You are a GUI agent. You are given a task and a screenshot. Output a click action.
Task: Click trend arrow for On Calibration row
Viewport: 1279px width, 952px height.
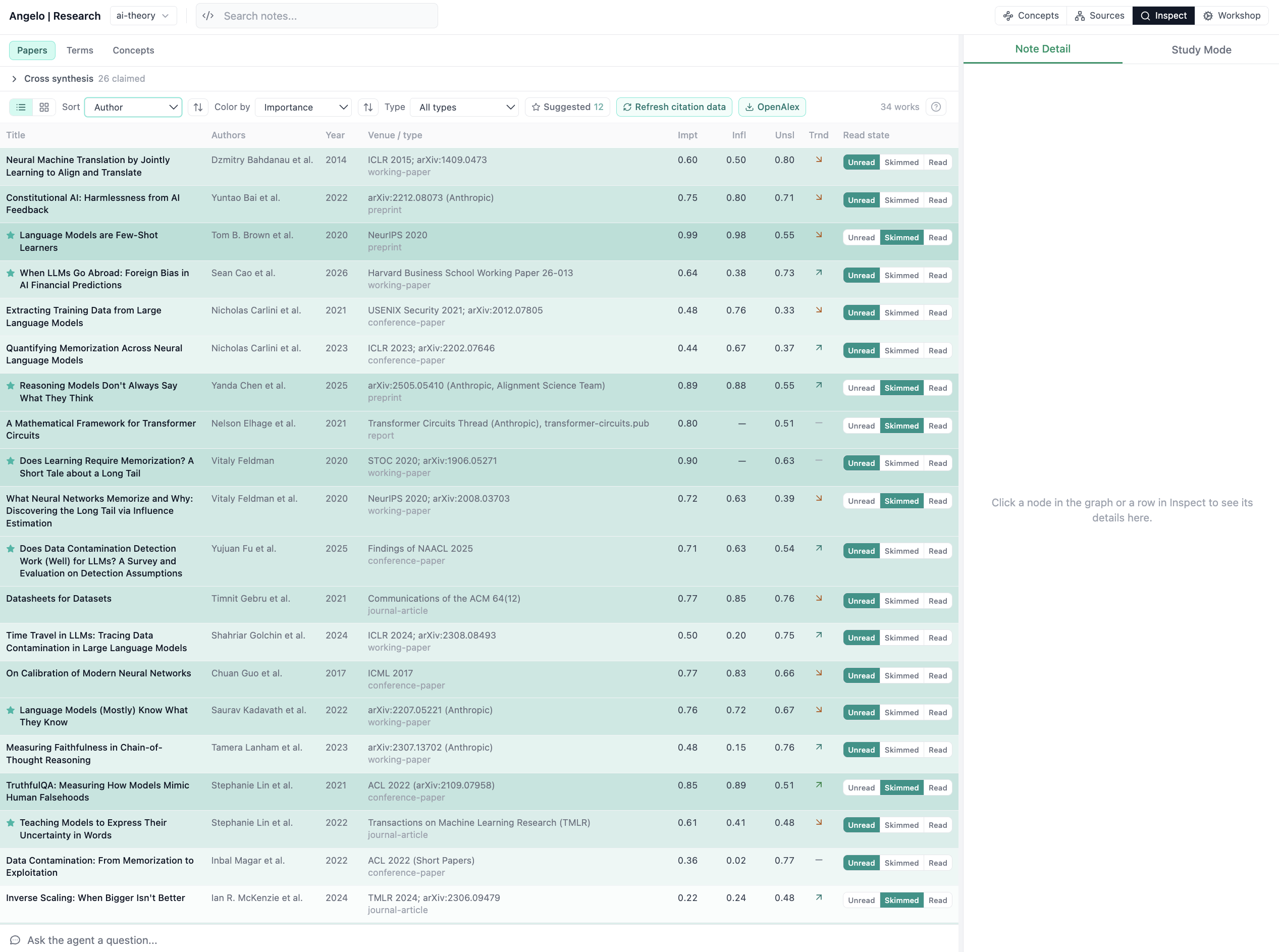pos(819,673)
